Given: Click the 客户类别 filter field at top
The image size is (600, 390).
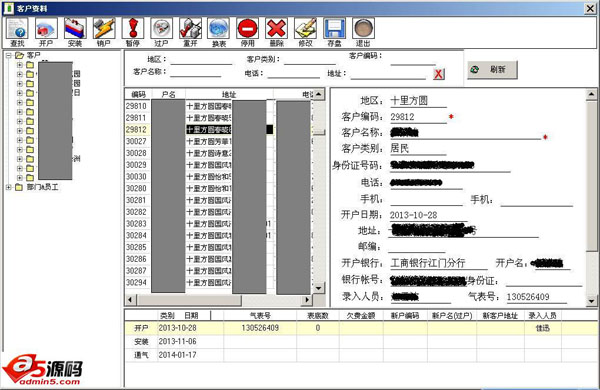Looking at the screenshot, I should [x=310, y=60].
